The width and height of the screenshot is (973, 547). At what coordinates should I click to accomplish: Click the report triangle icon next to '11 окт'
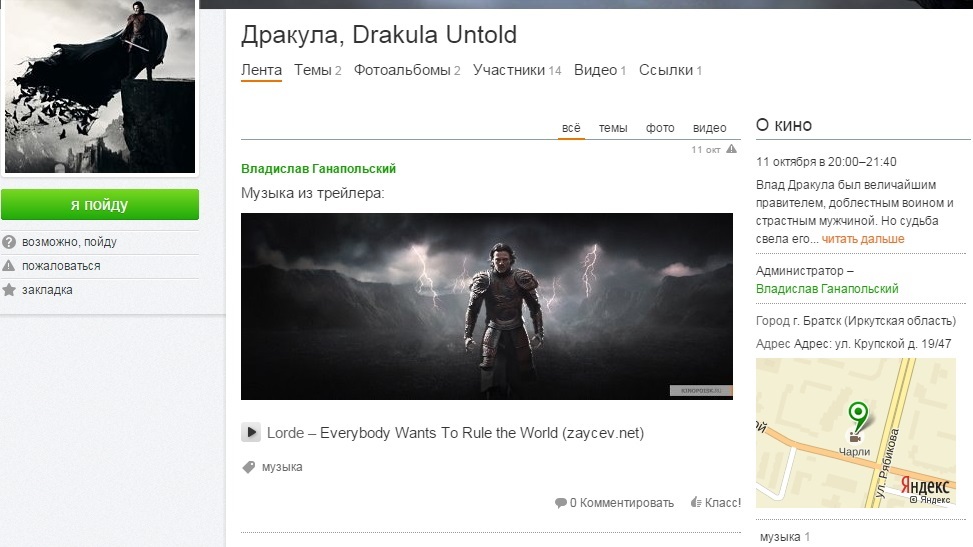[x=732, y=149]
